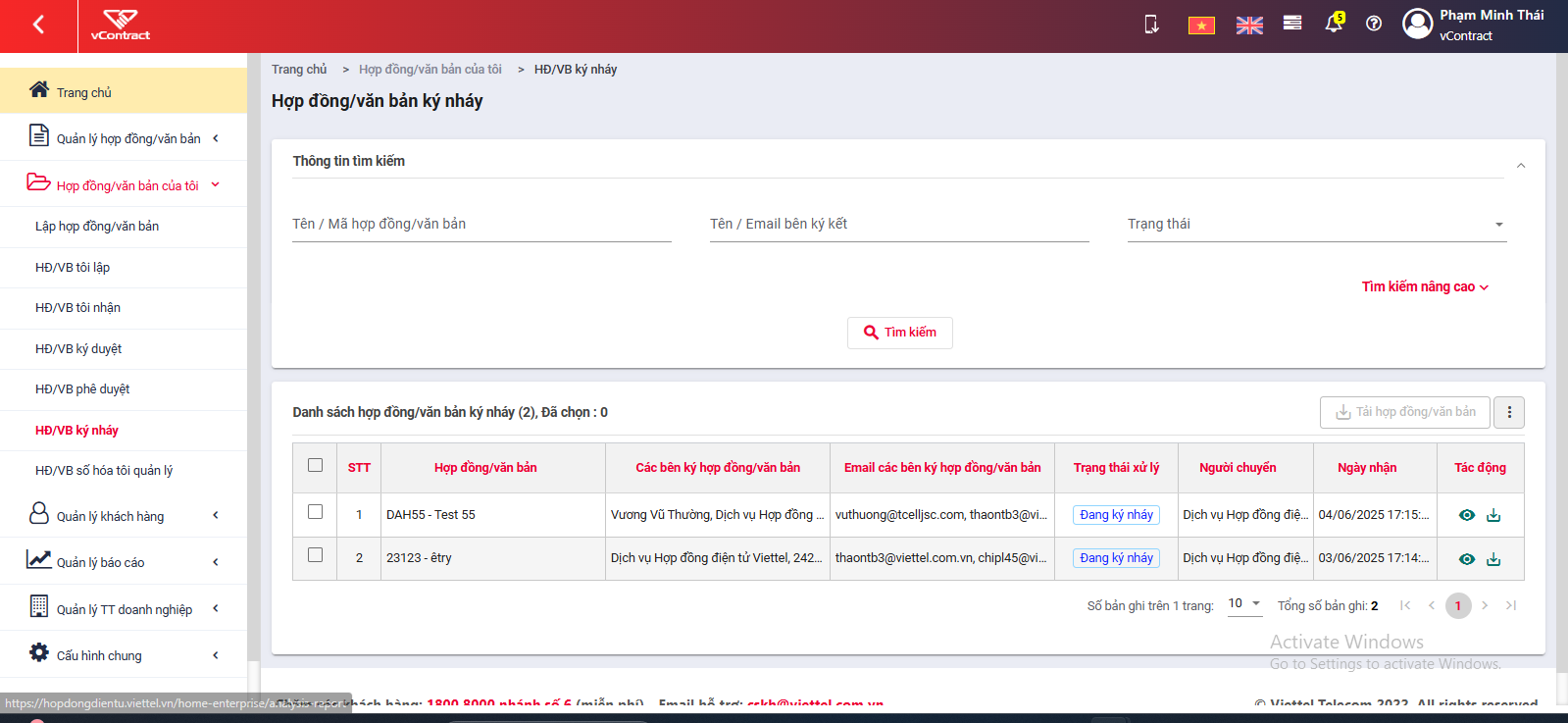
Task: Focus the Tên / Email bên ký kết field
Action: point(899,224)
